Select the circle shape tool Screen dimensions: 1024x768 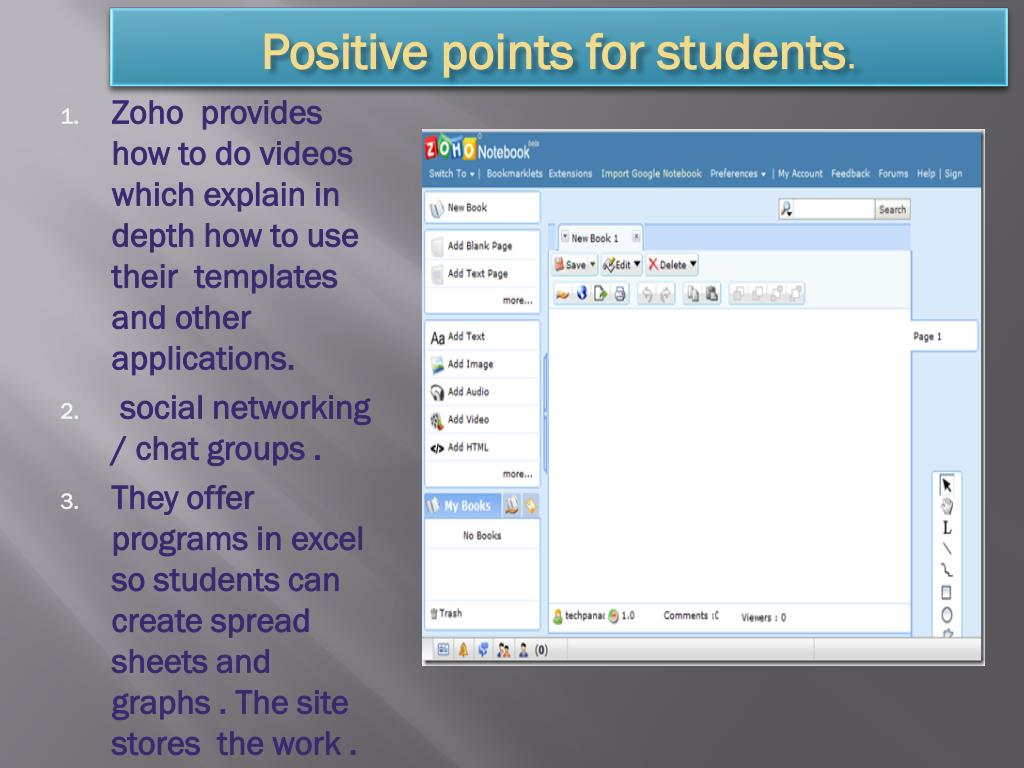click(947, 614)
